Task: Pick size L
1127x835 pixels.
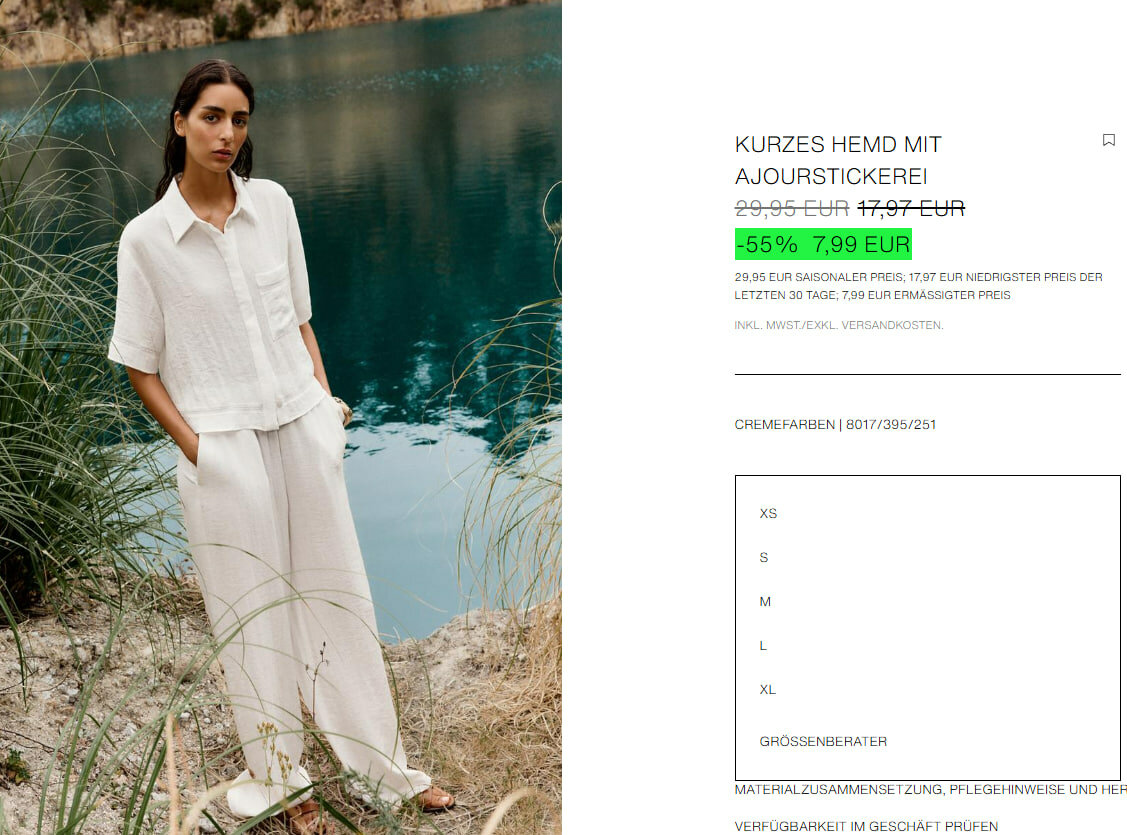Action: tap(763, 645)
